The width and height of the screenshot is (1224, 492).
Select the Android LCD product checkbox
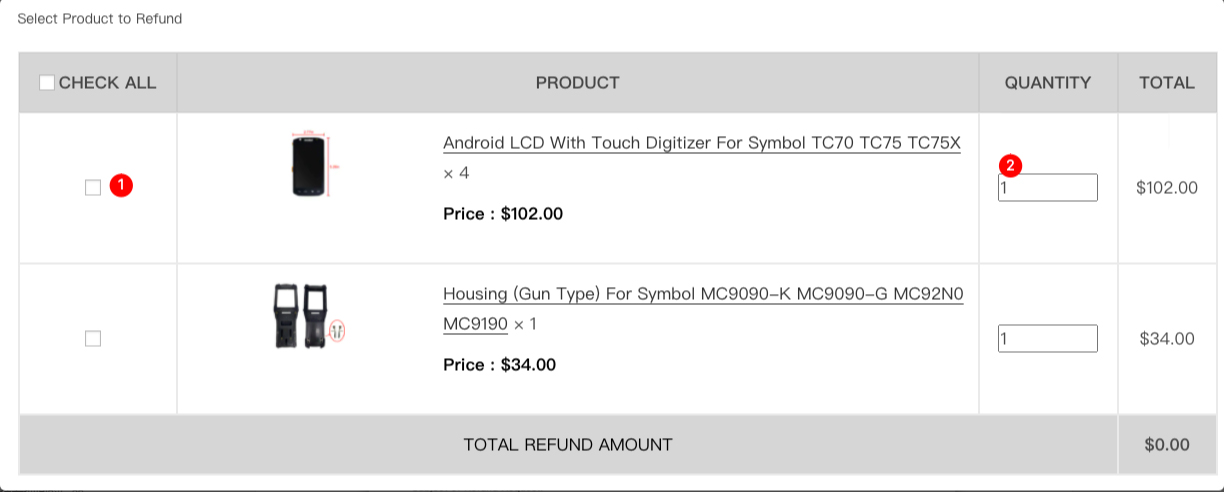click(93, 187)
